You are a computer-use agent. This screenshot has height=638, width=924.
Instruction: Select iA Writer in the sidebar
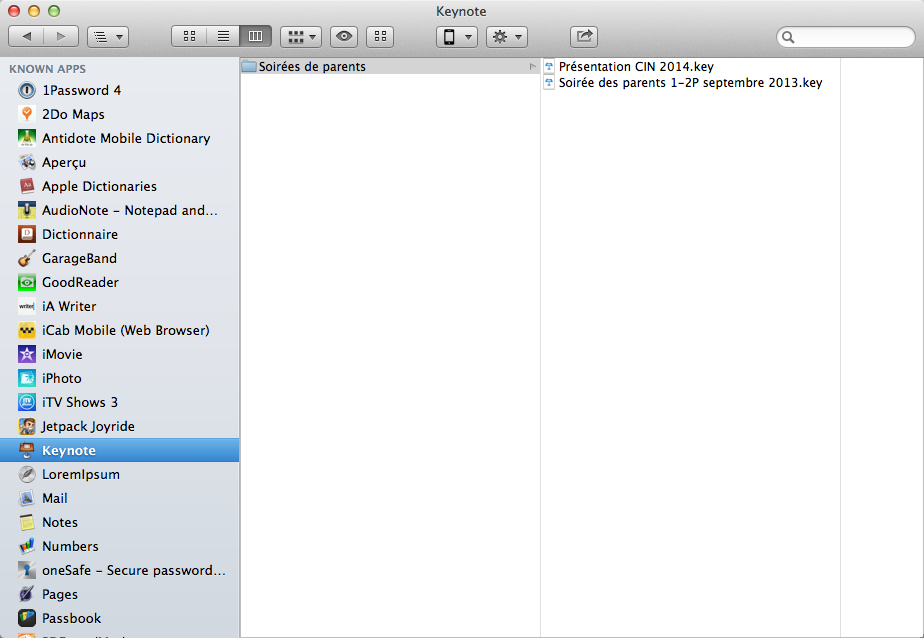(x=120, y=306)
